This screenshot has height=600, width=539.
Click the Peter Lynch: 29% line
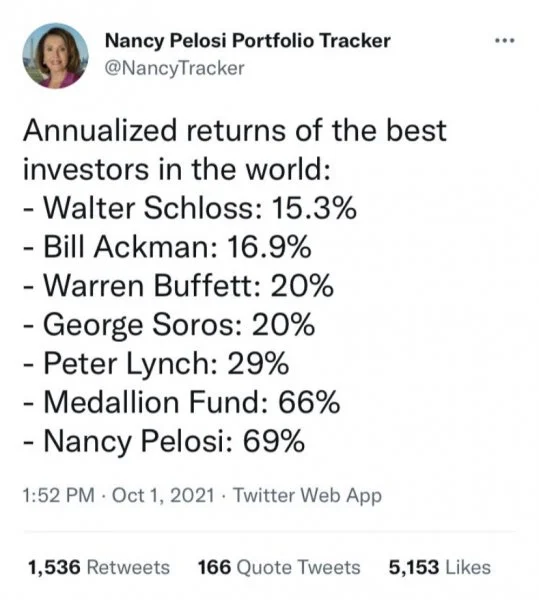point(156,364)
